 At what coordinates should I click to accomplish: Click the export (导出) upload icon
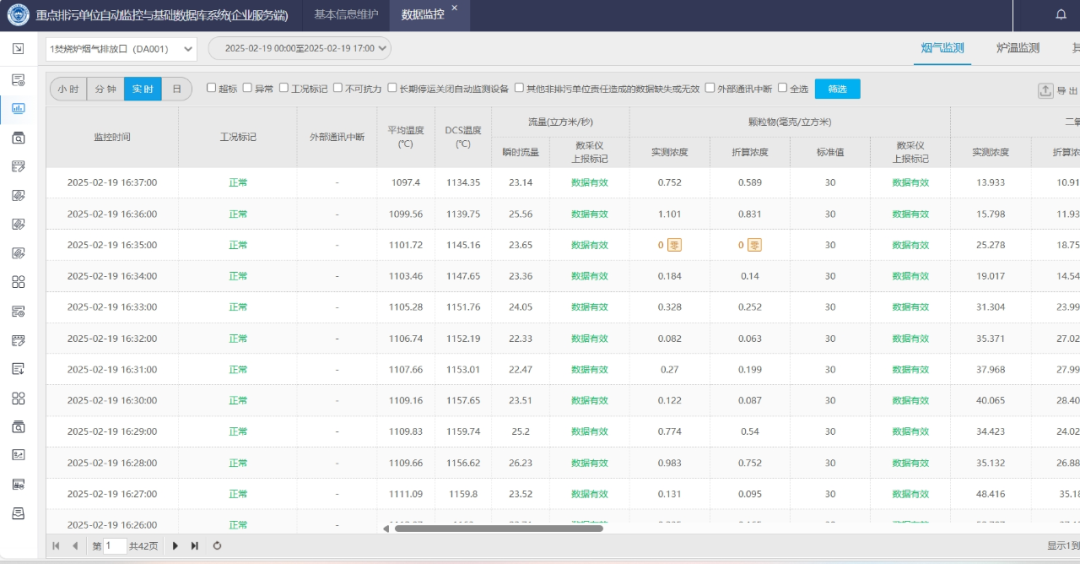click(1046, 90)
